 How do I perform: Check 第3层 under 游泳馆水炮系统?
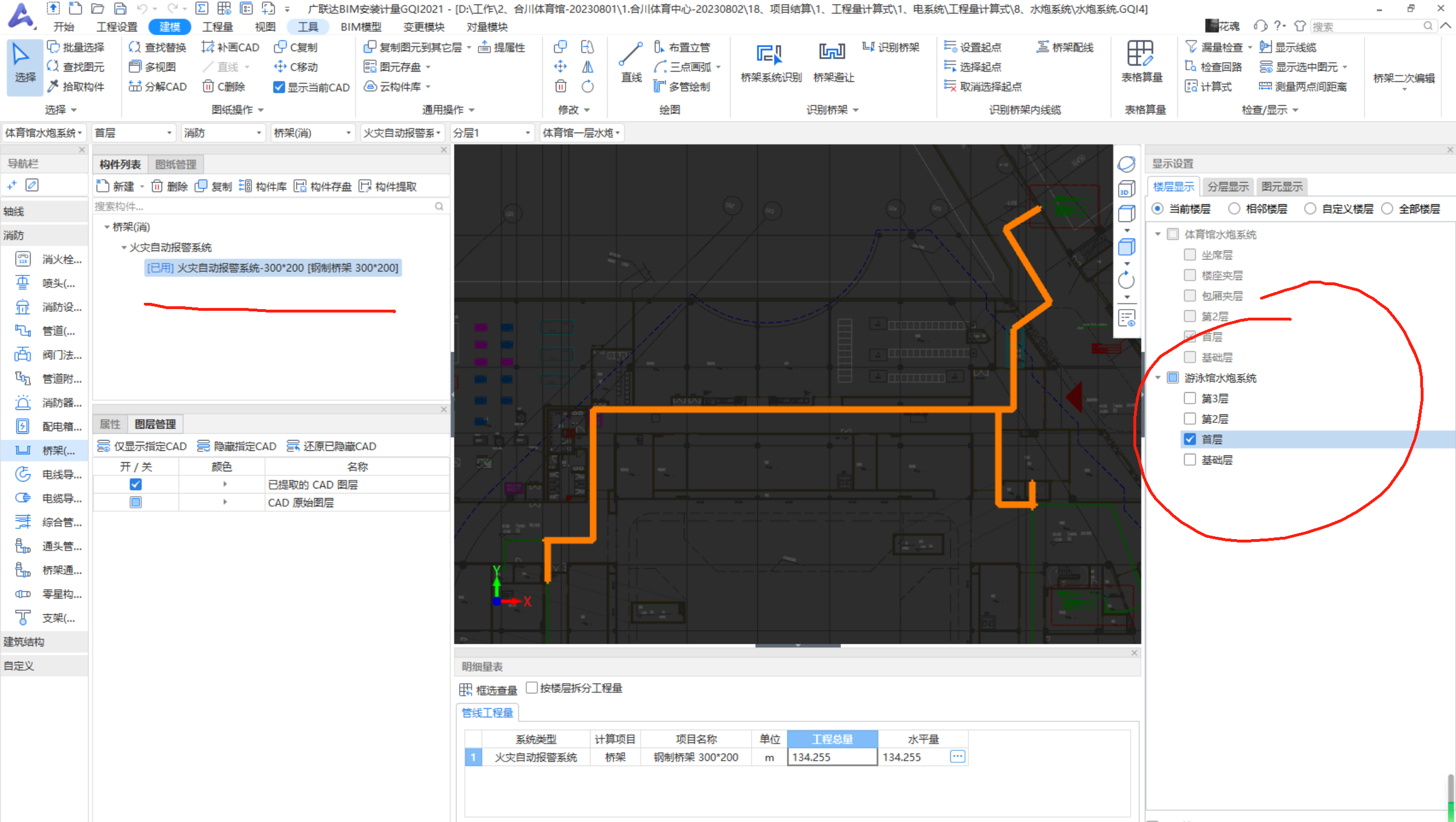tap(1190, 398)
